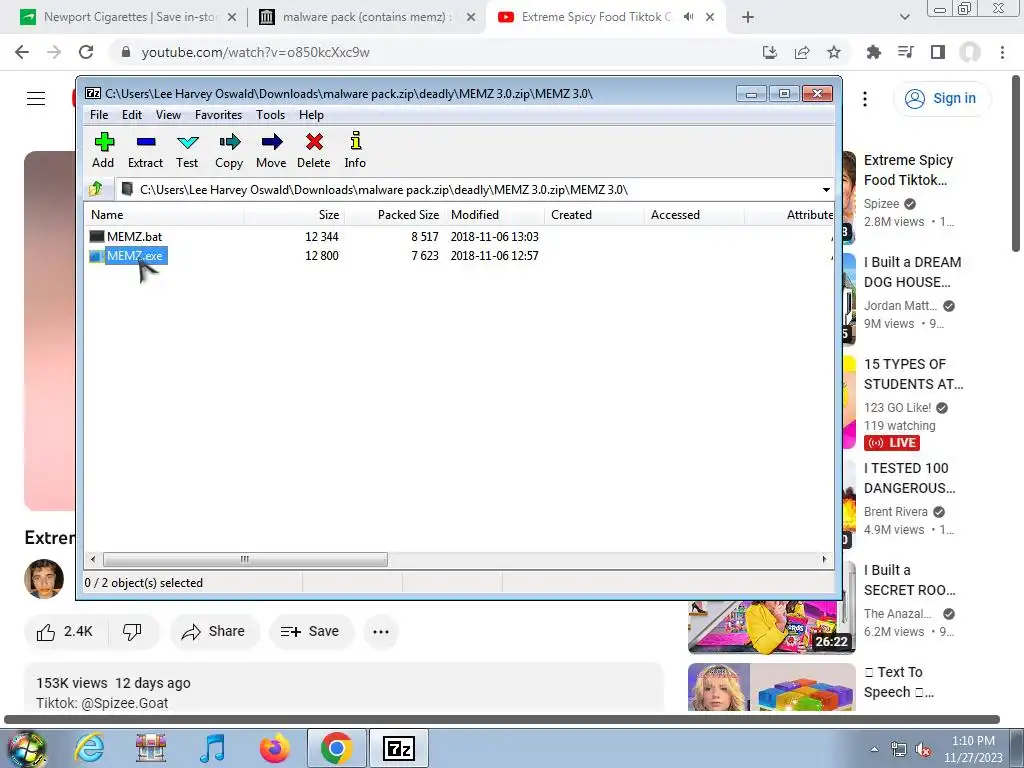Open the Help menu
This screenshot has width=1024, height=768.
(x=312, y=115)
